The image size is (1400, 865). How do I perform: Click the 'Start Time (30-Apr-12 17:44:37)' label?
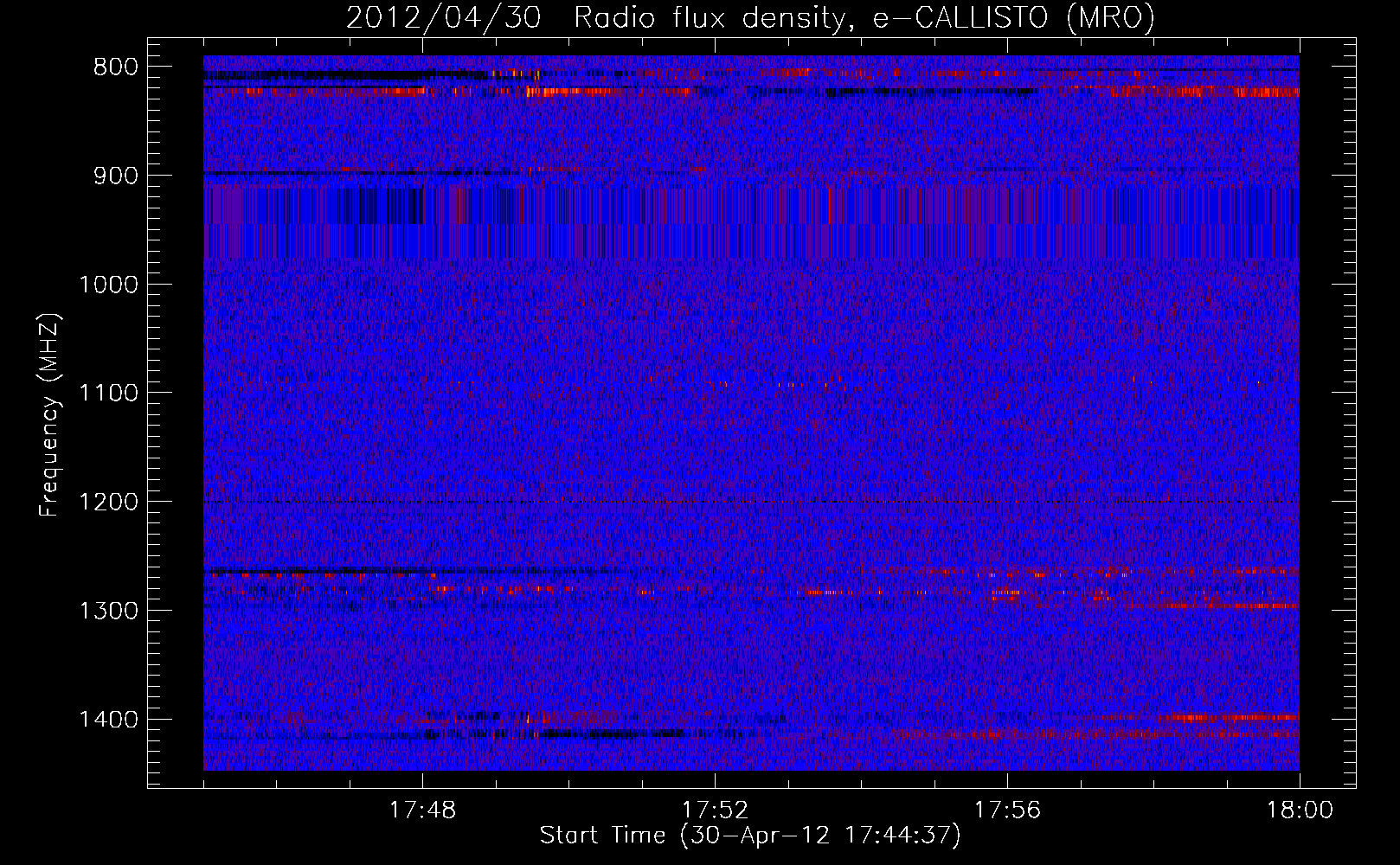click(x=750, y=836)
